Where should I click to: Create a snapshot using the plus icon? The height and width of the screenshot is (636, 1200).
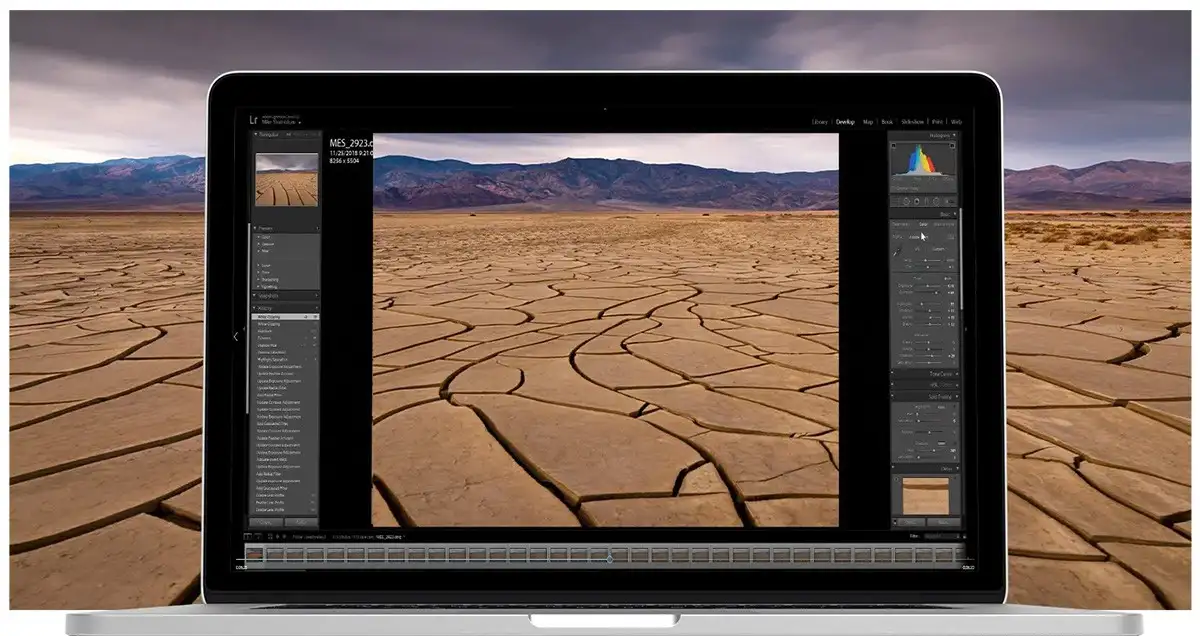coord(316,295)
